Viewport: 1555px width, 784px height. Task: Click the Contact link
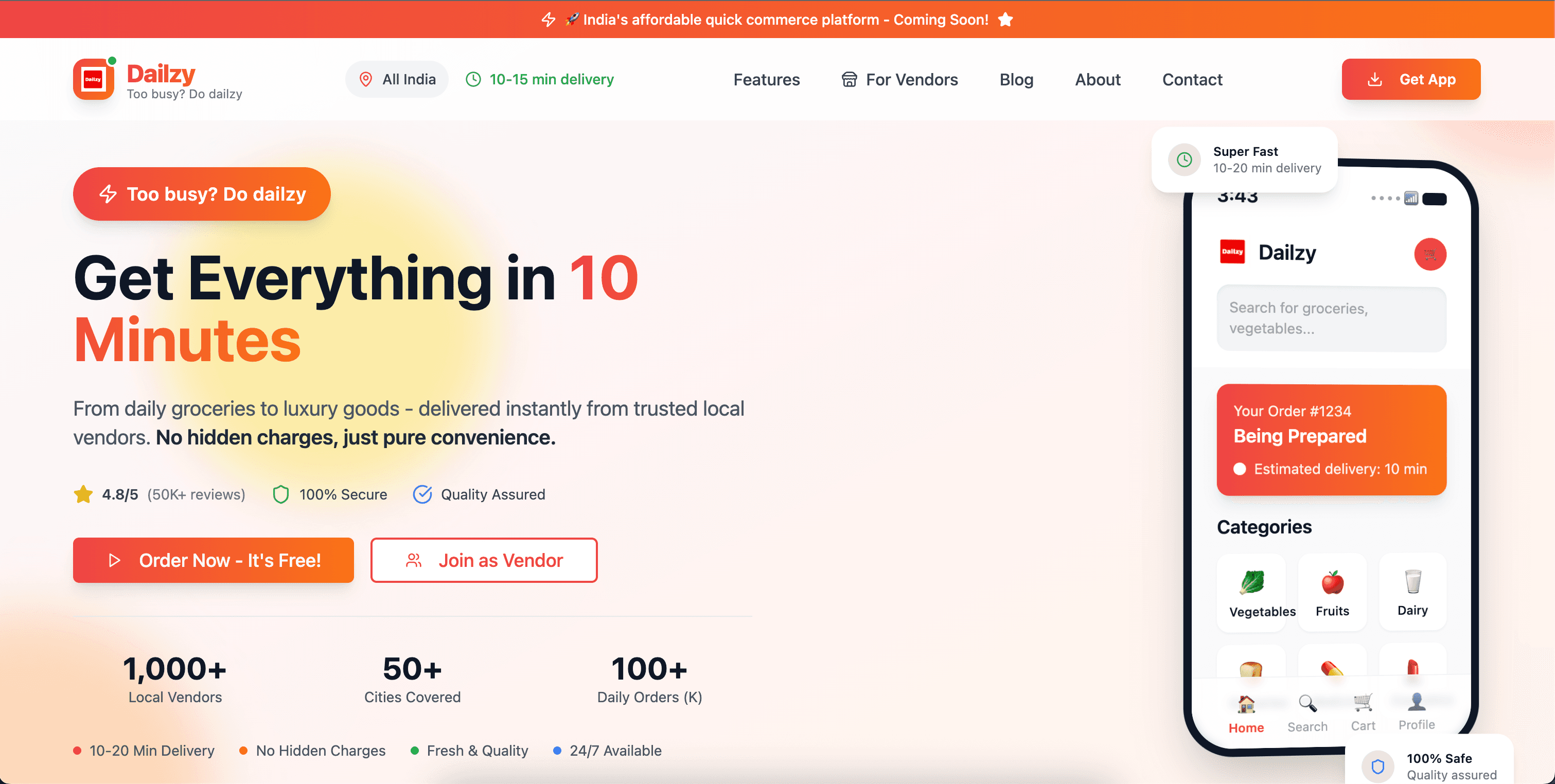1192,80
